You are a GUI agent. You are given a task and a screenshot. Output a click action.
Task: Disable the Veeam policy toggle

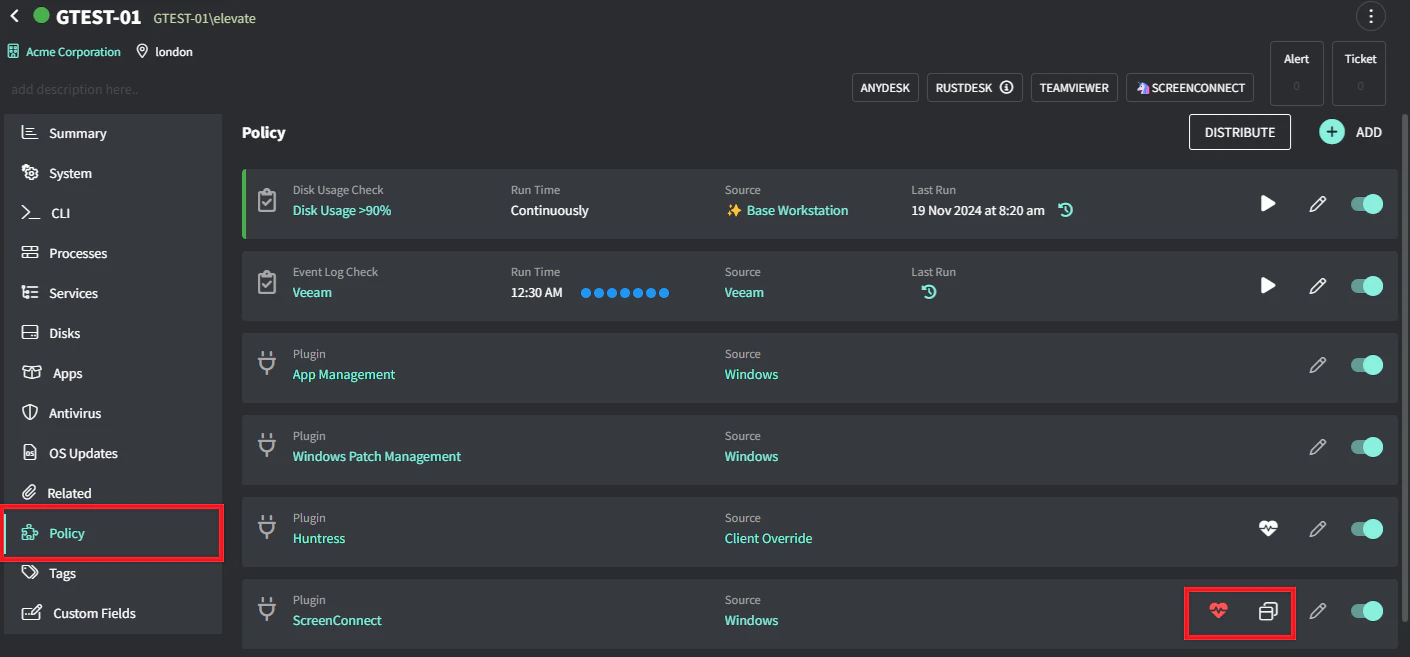coord(1367,285)
